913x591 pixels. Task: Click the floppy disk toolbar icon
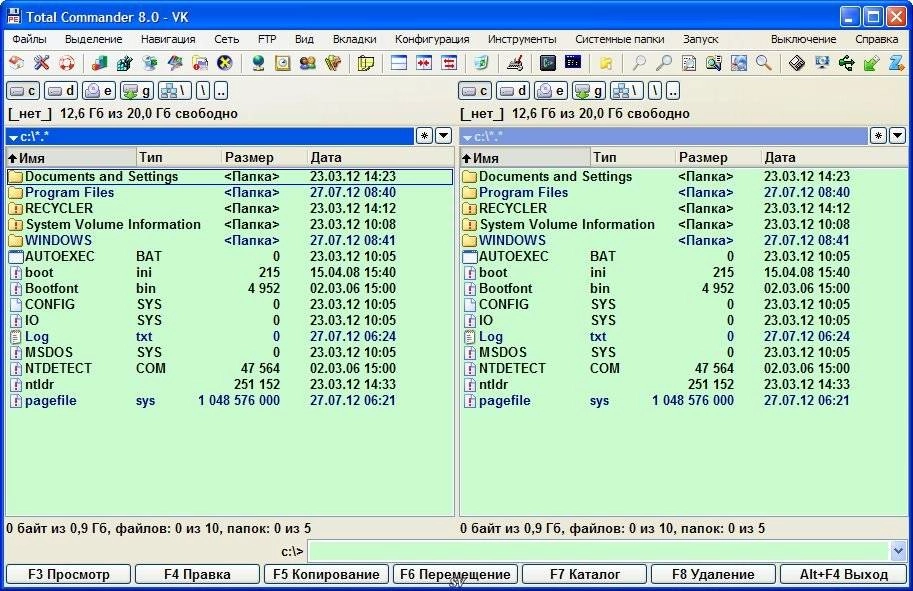(797, 62)
